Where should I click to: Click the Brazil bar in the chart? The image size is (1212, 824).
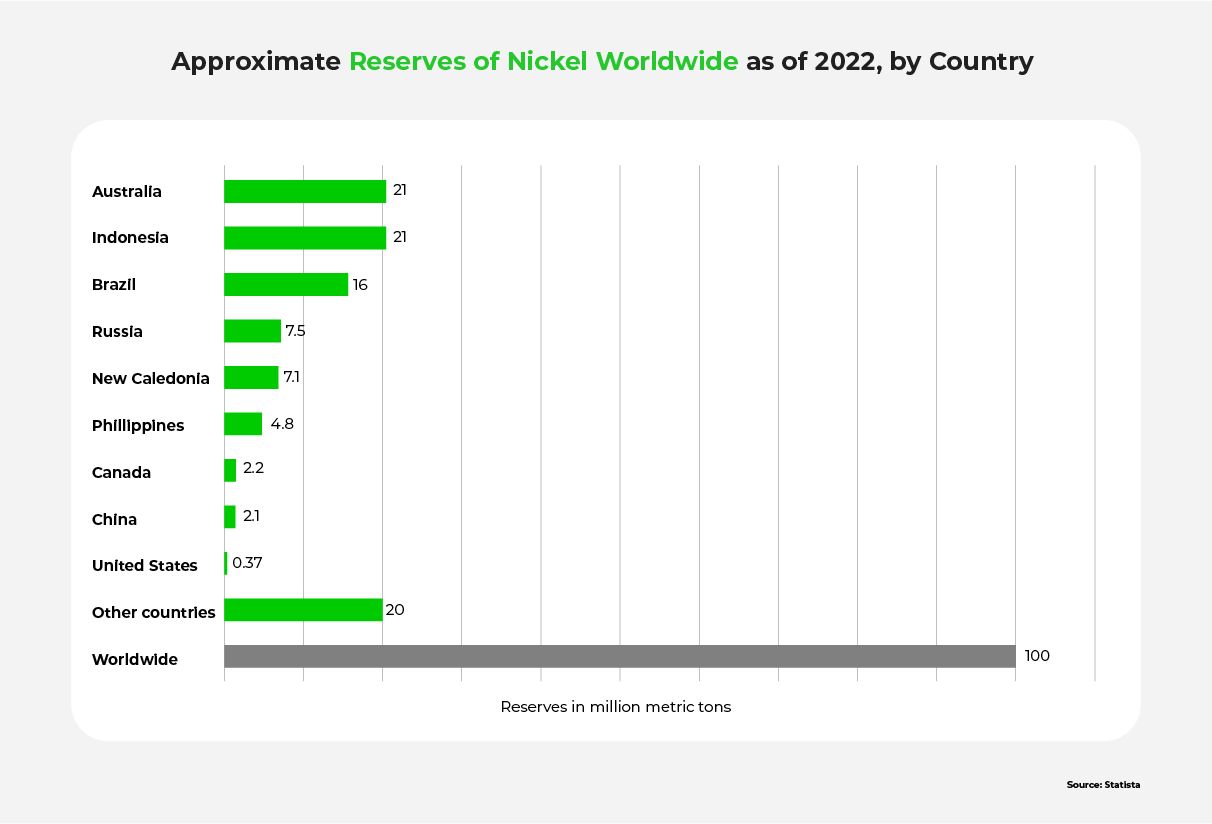coord(285,285)
